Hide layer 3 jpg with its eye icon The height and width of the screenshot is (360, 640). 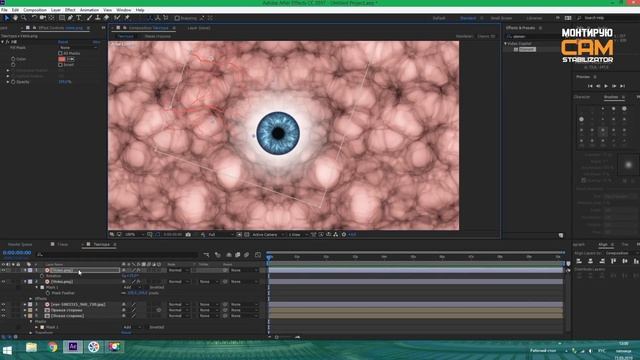click(3, 304)
